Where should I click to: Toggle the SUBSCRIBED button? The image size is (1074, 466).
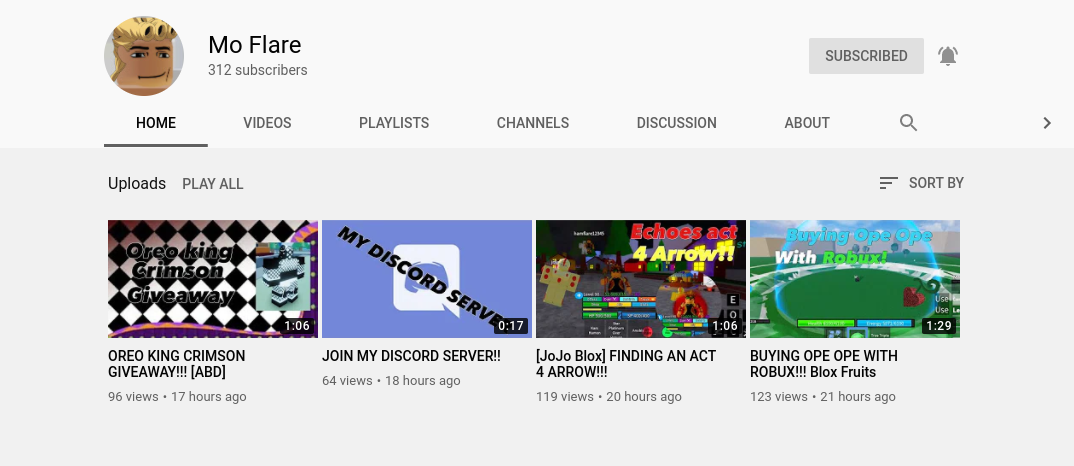(x=866, y=56)
